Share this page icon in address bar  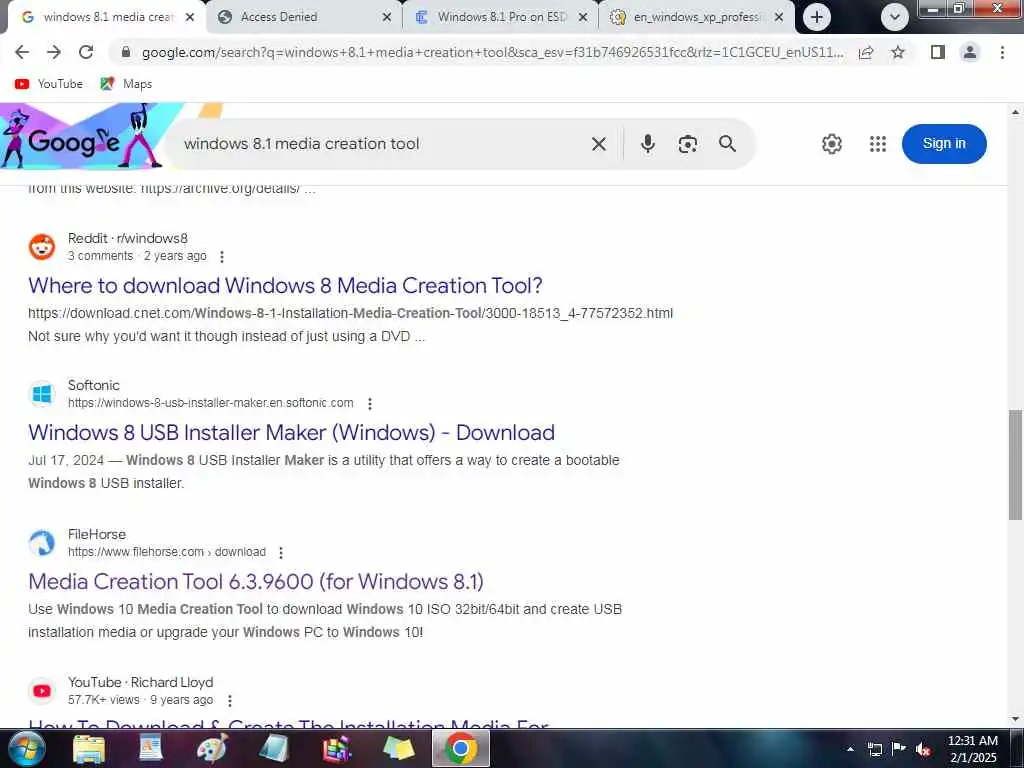tap(866, 53)
